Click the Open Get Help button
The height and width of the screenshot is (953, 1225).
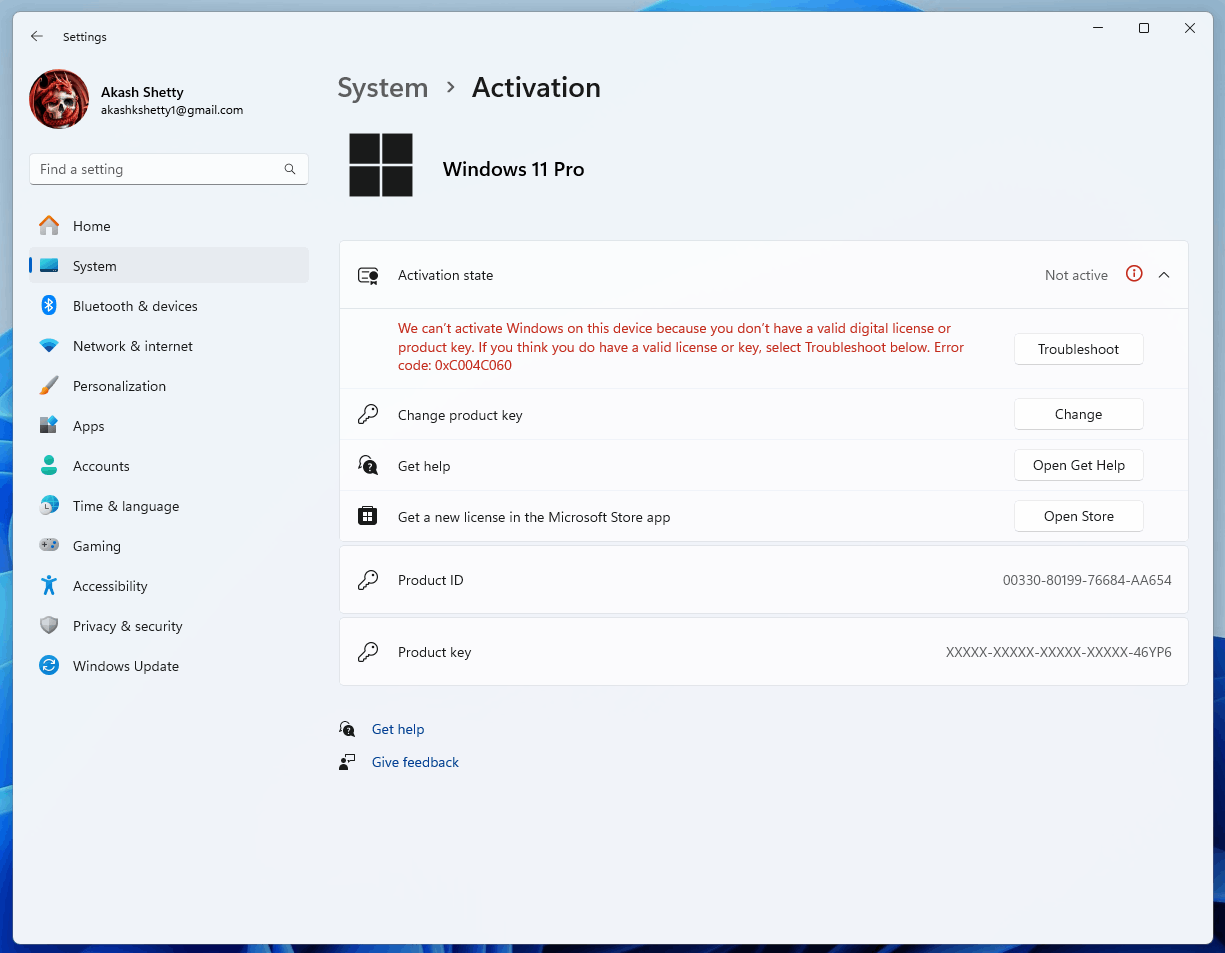click(x=1079, y=465)
